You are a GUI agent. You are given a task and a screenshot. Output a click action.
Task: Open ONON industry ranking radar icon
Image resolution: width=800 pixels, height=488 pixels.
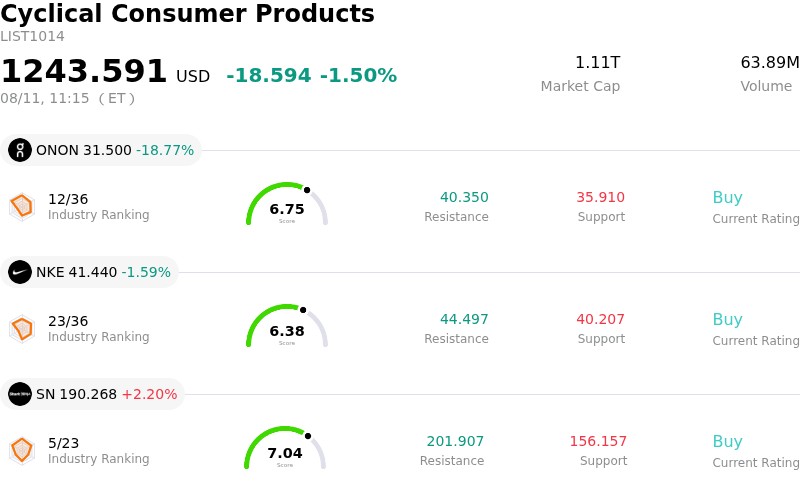22,207
